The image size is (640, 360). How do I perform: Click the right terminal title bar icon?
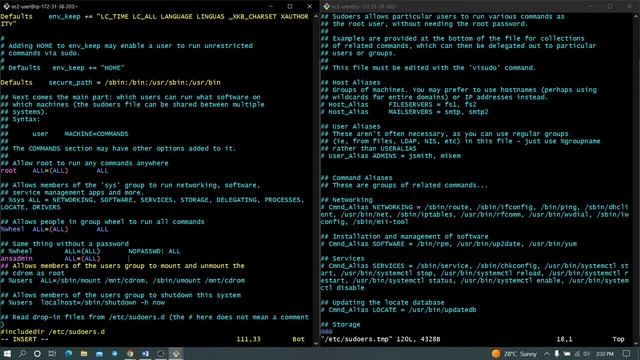pyautogui.click(x=327, y=6)
